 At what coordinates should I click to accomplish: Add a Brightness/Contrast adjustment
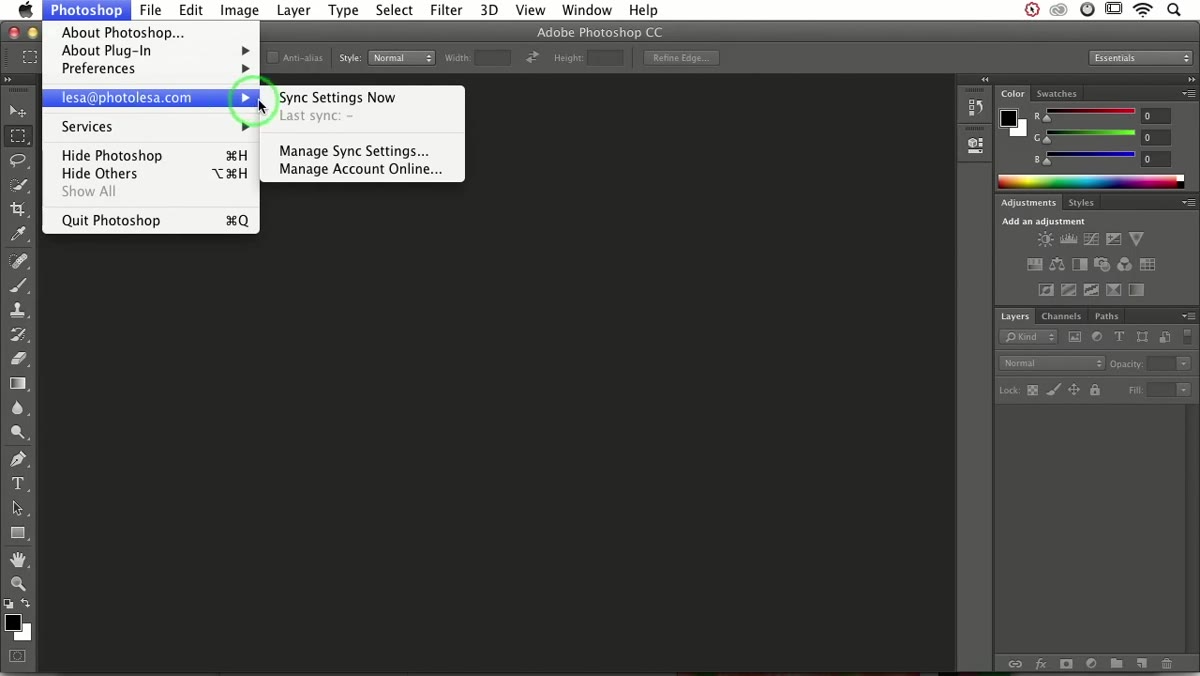point(1045,239)
